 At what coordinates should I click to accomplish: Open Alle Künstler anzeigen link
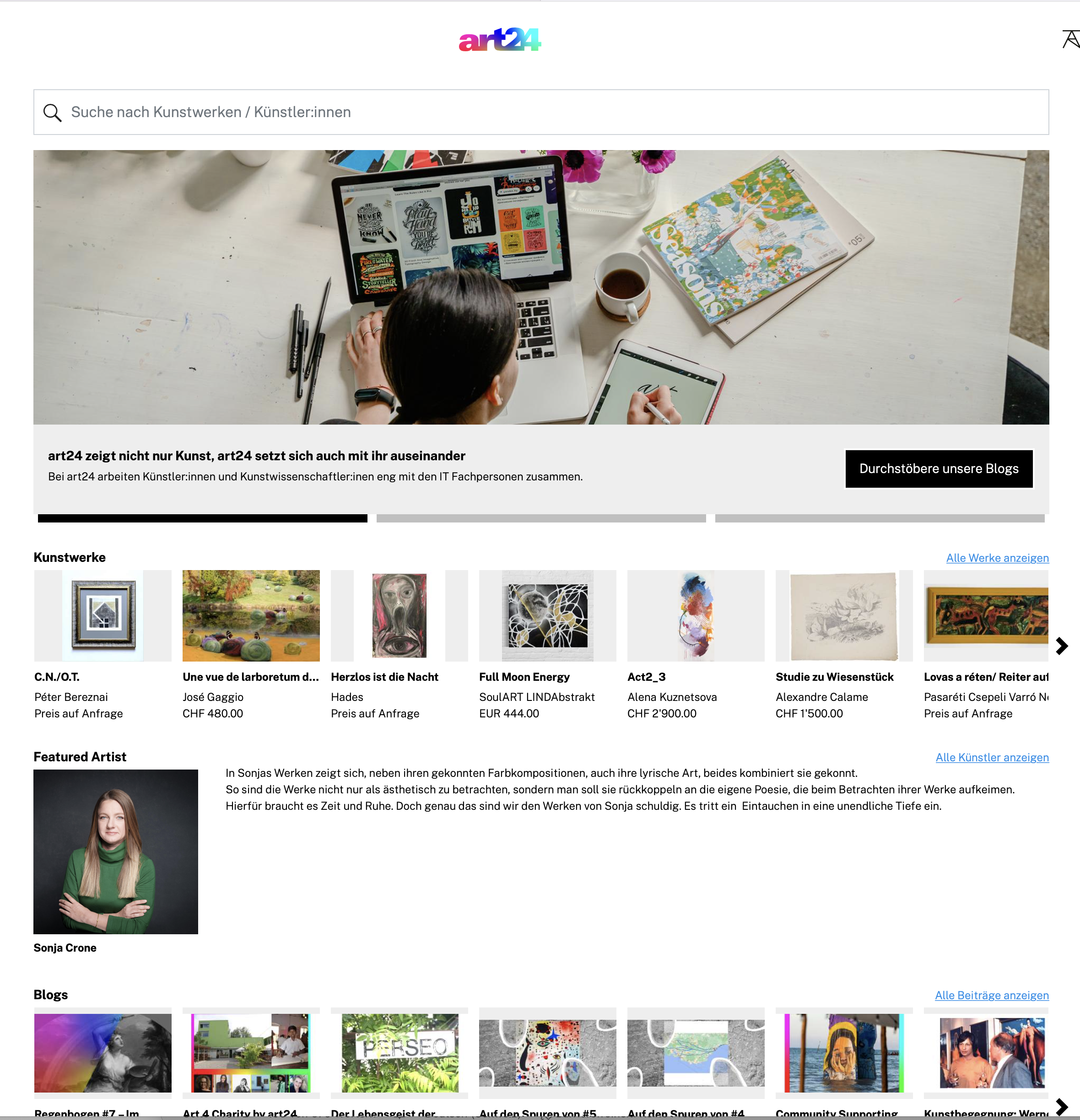point(992,757)
